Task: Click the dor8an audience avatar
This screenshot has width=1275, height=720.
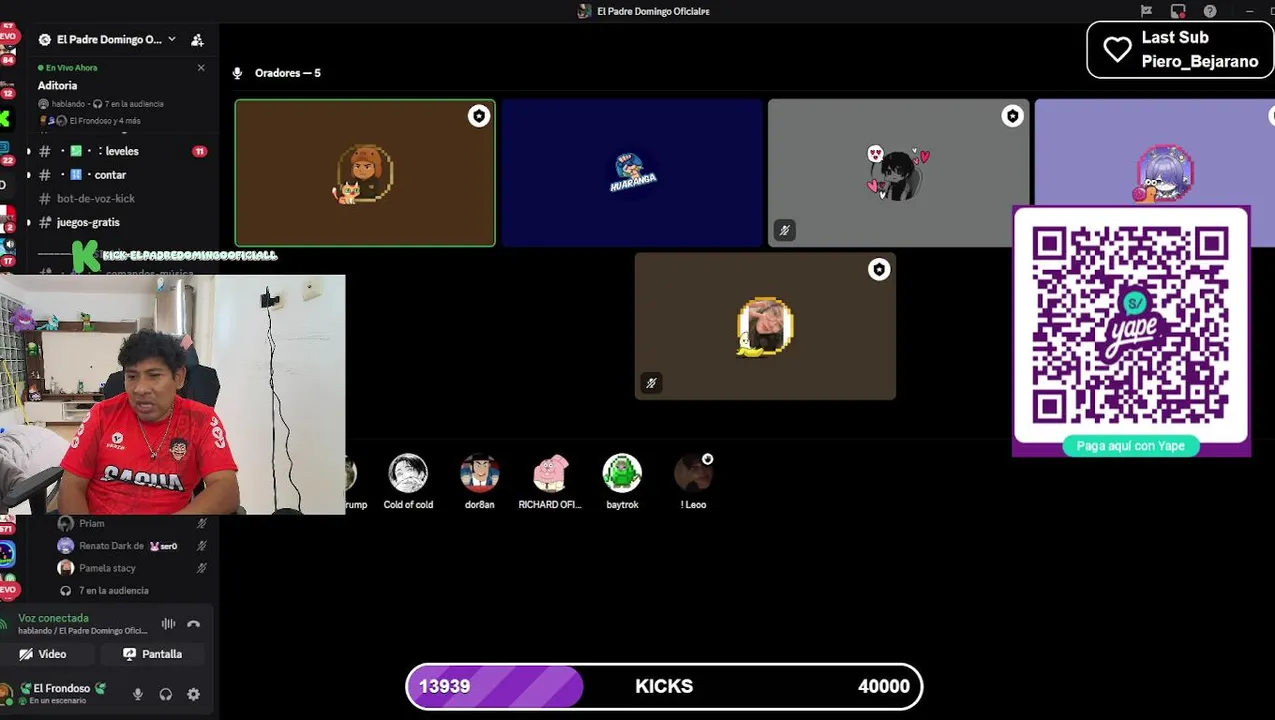Action: pyautogui.click(x=479, y=473)
